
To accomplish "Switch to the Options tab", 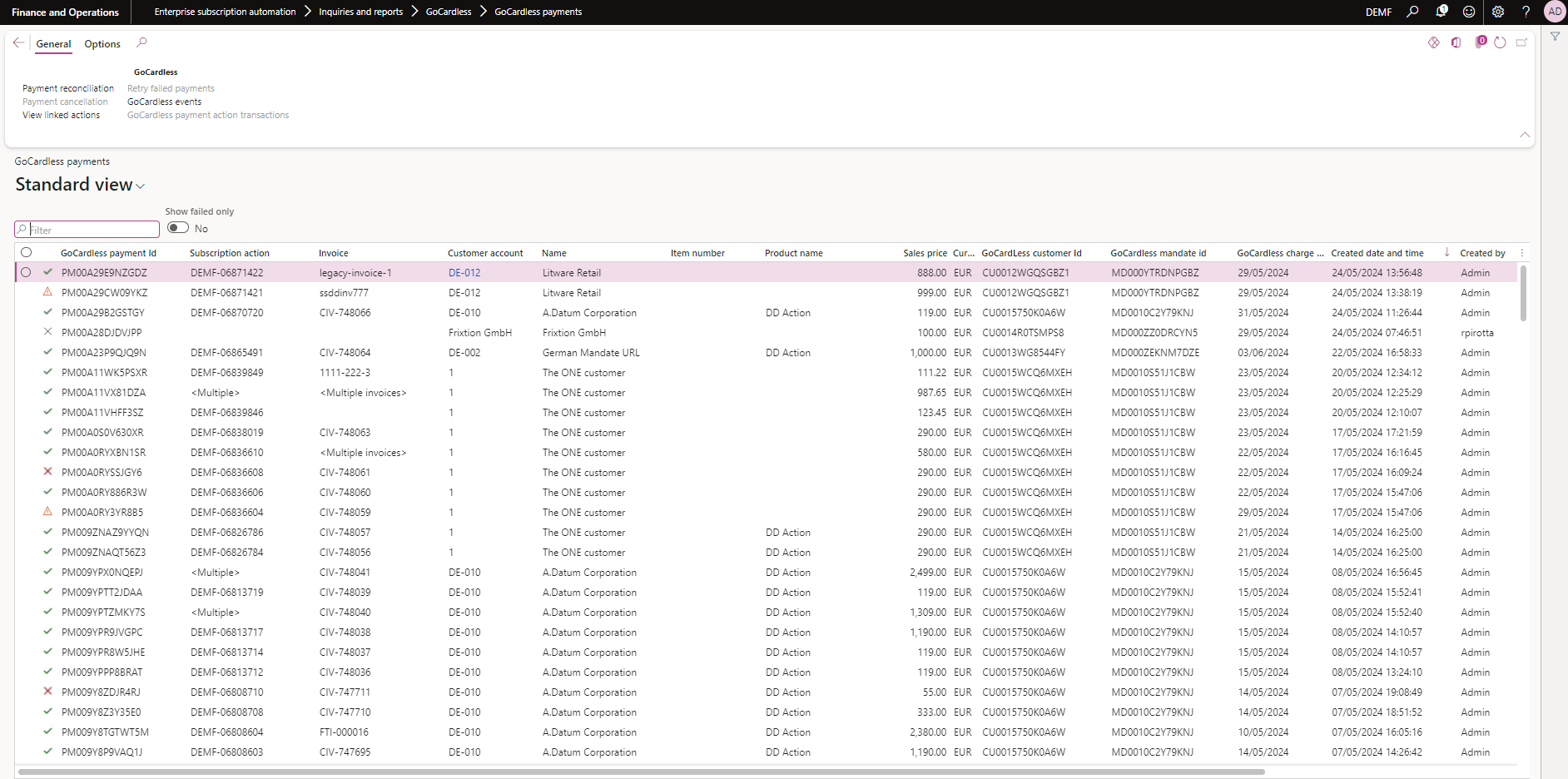I will 102,43.
